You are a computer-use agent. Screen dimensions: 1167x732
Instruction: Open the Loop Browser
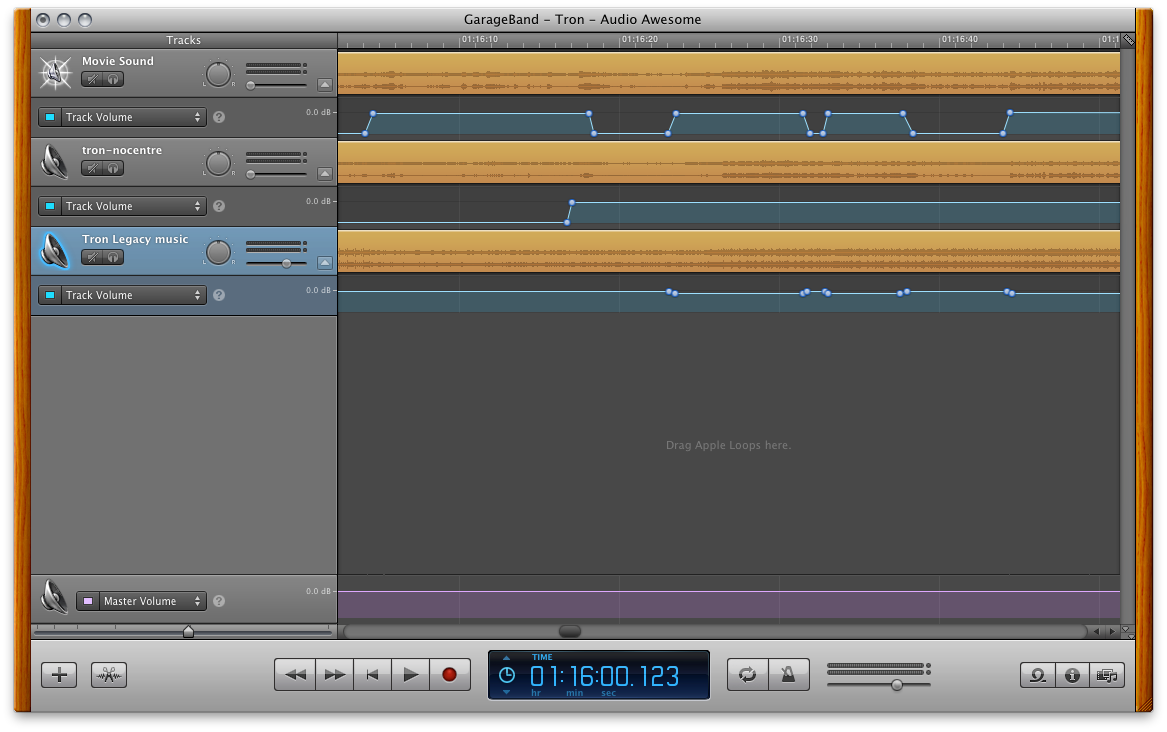tap(1037, 675)
